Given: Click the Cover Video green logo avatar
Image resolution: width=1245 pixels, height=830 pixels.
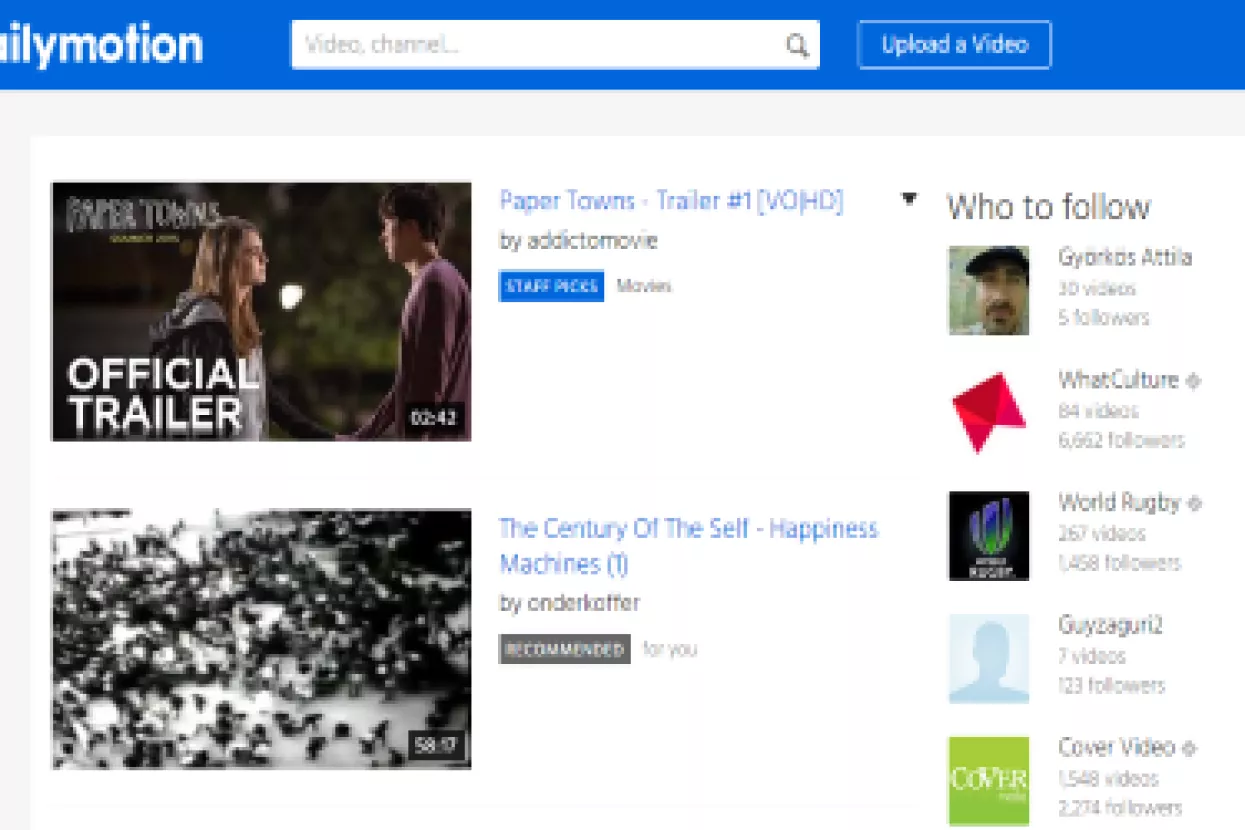Looking at the screenshot, I should coord(989,781).
